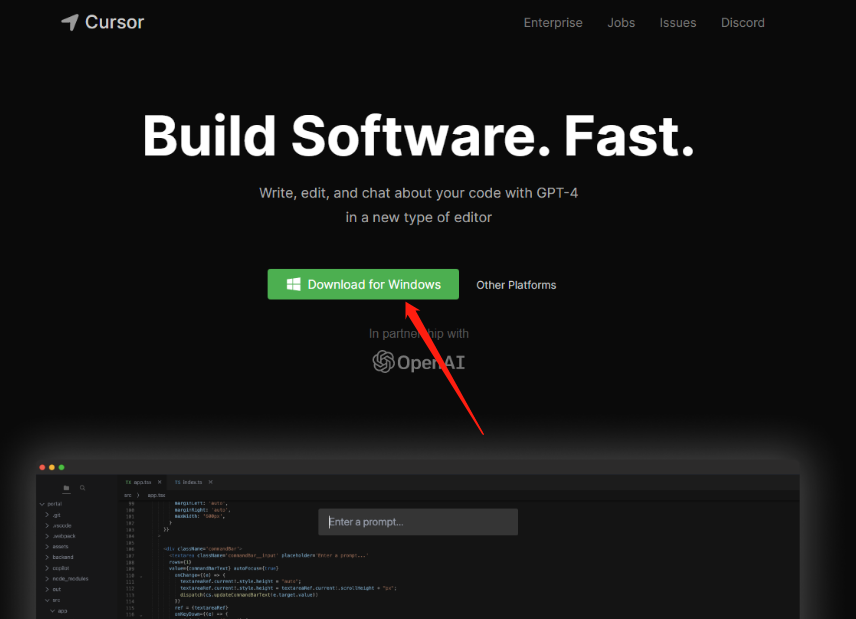This screenshot has height=619, width=856.
Task: Click the Windows logo on the download button
Action: point(293,284)
